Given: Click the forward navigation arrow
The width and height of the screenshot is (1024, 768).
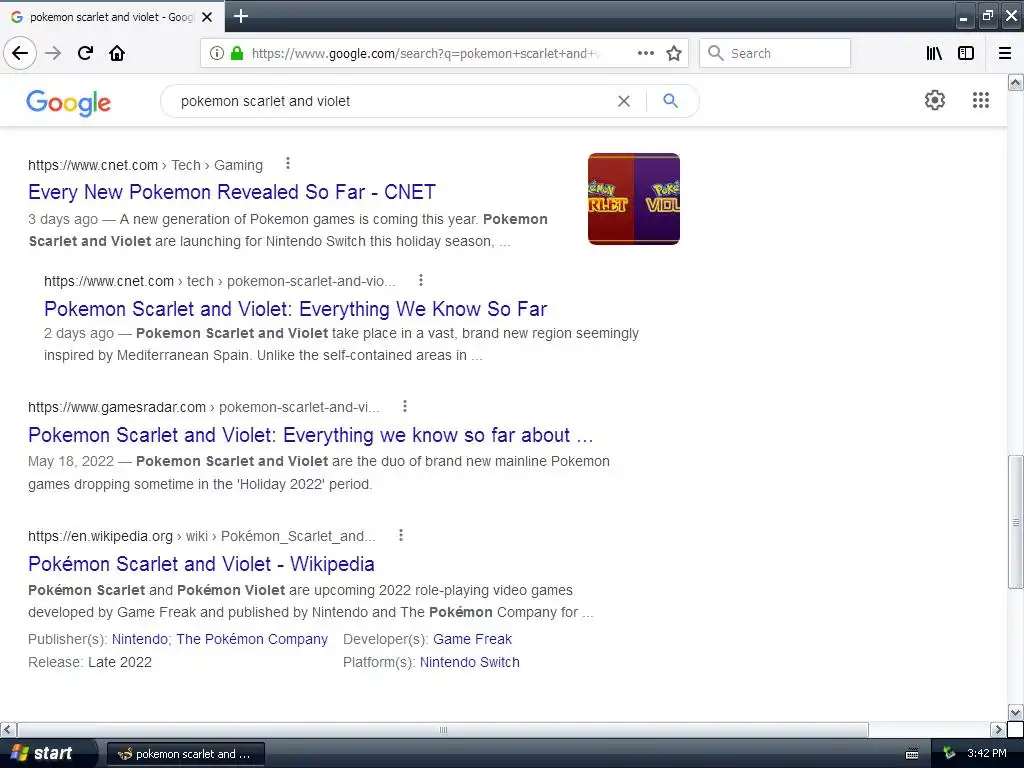Looking at the screenshot, I should click(x=53, y=53).
